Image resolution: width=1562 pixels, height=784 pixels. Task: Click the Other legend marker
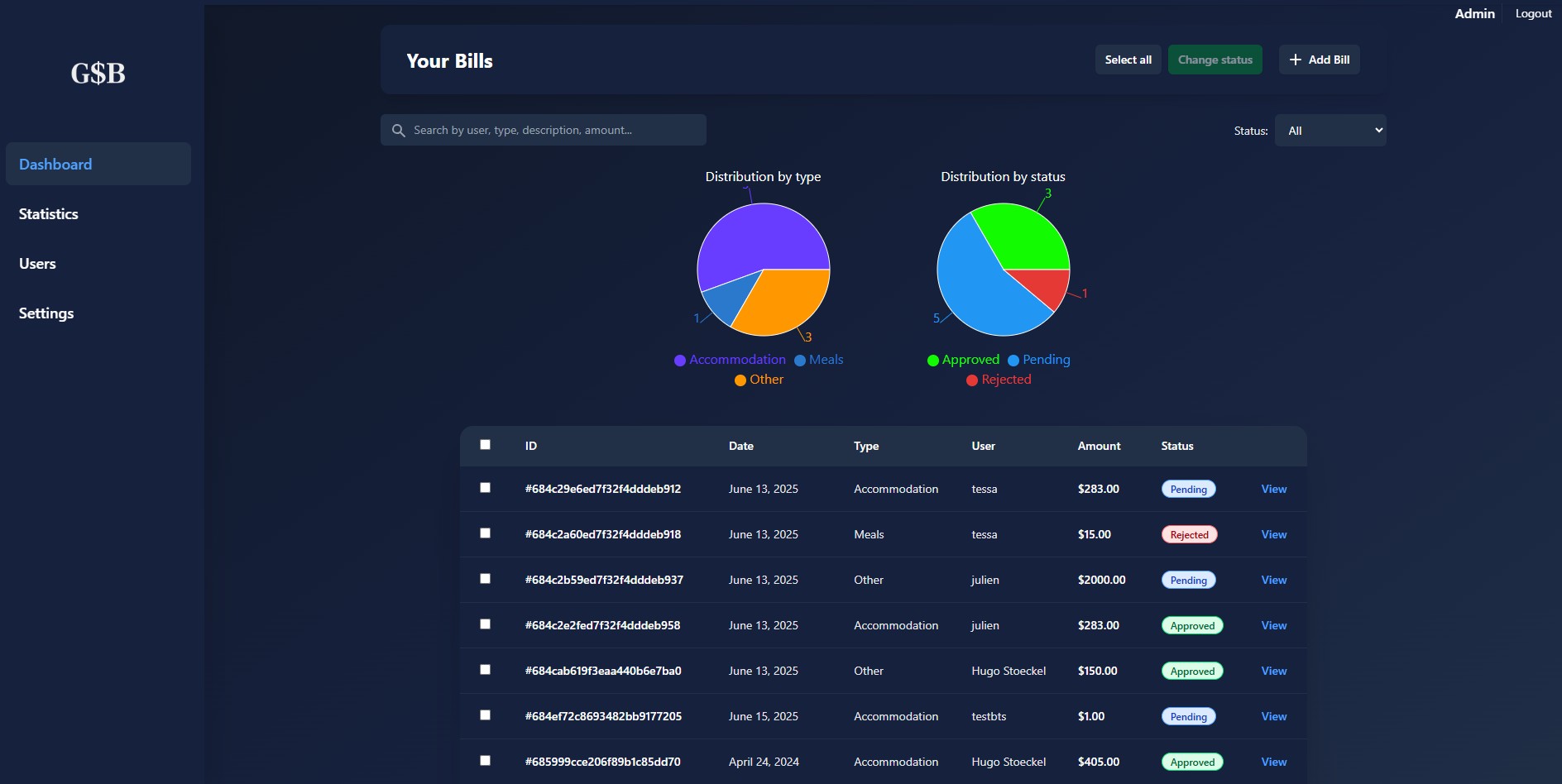tap(740, 380)
